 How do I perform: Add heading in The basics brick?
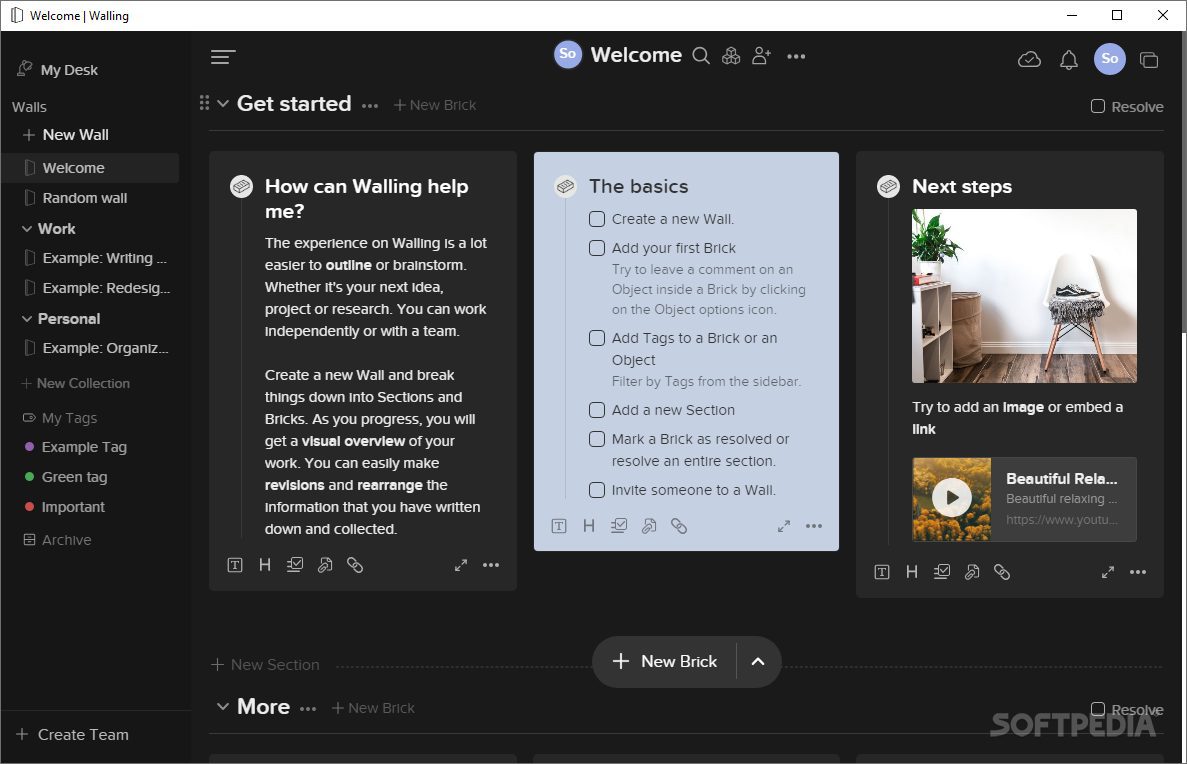[588, 525]
